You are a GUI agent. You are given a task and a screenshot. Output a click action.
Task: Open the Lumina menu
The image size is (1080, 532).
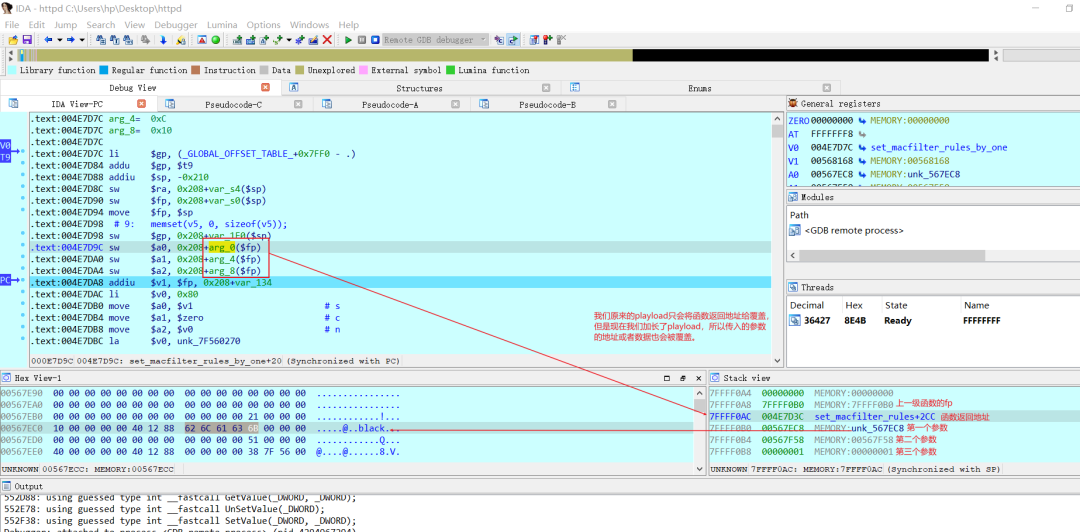pyautogui.click(x=222, y=25)
